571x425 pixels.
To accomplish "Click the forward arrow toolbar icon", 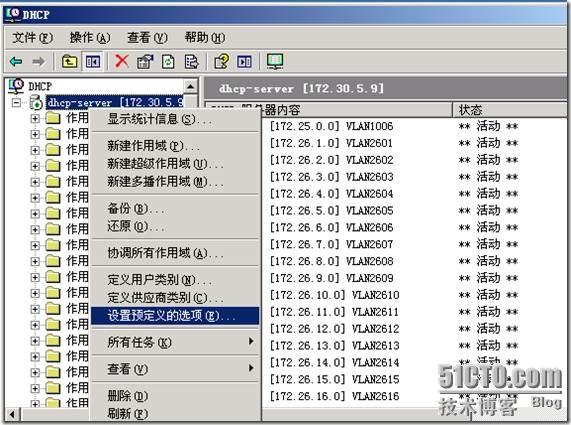I will [x=39, y=62].
